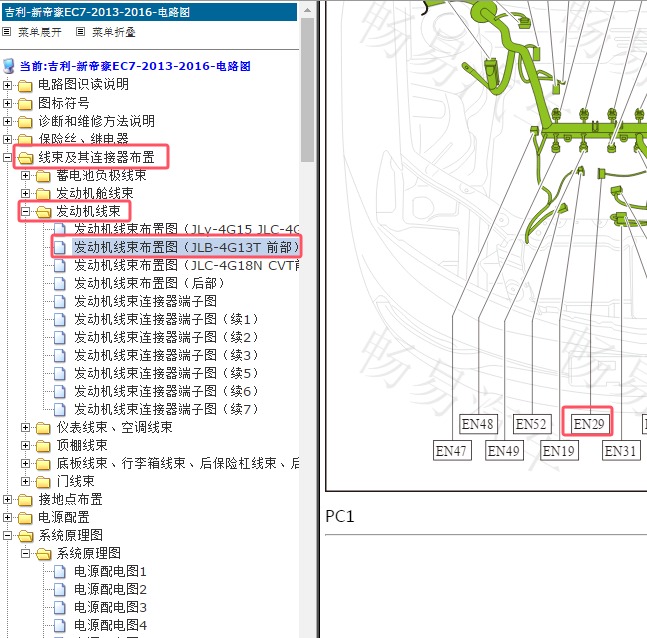Image resolution: width=647 pixels, height=638 pixels.
Task: Click the computer icon beside current manual title
Action: (9, 66)
